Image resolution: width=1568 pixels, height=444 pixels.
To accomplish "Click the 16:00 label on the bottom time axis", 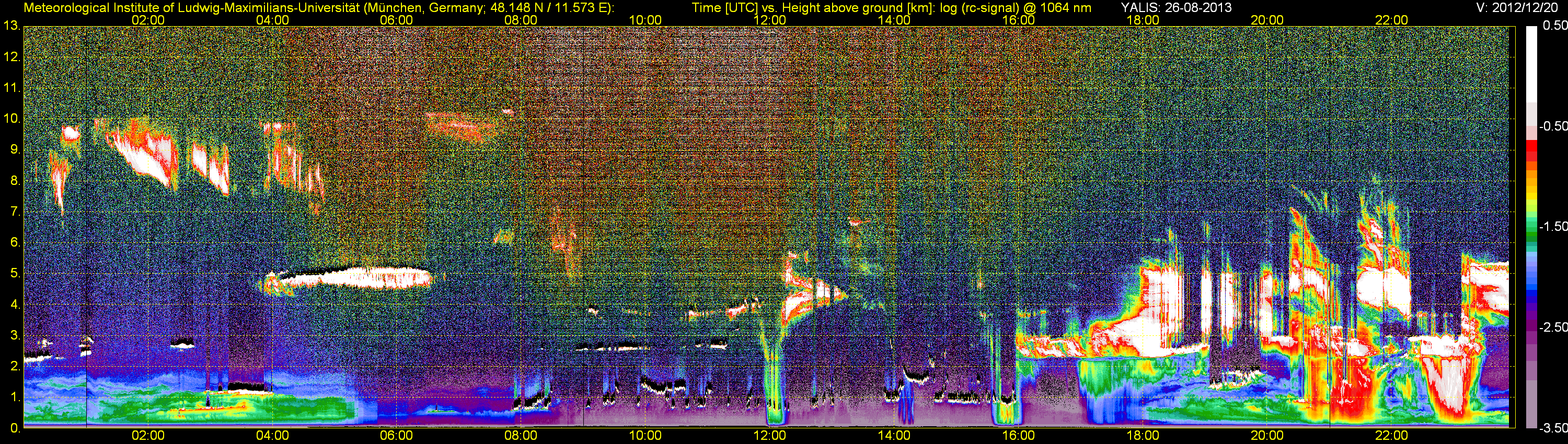I will click(x=1018, y=436).
